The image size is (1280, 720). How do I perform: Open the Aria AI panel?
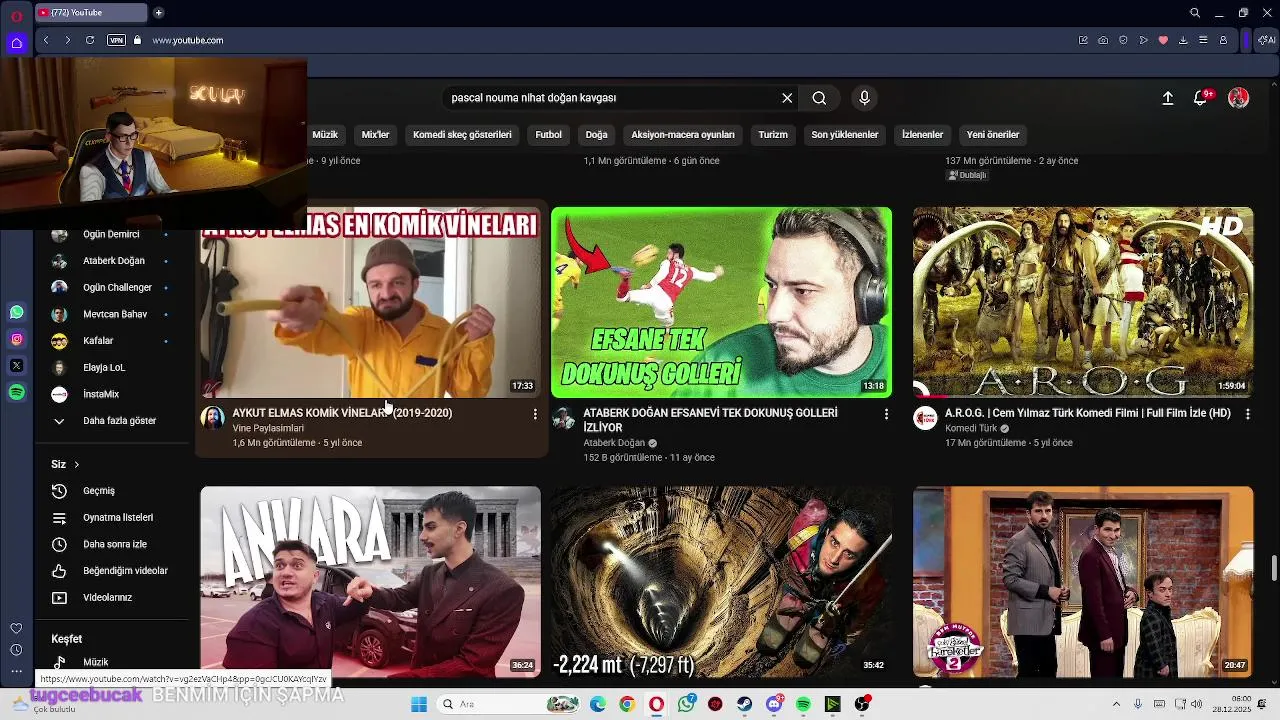pyautogui.click(x=1266, y=40)
